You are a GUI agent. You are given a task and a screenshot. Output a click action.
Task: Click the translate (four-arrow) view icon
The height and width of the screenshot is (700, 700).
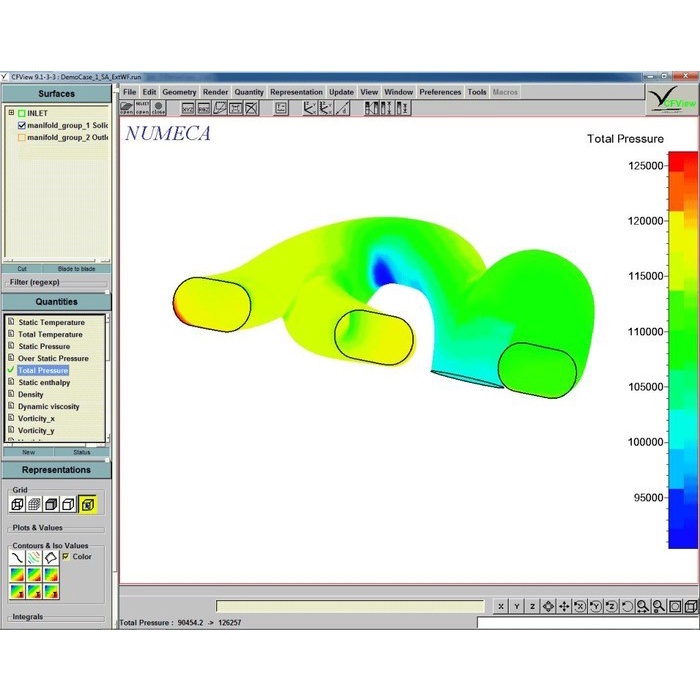[x=565, y=606]
